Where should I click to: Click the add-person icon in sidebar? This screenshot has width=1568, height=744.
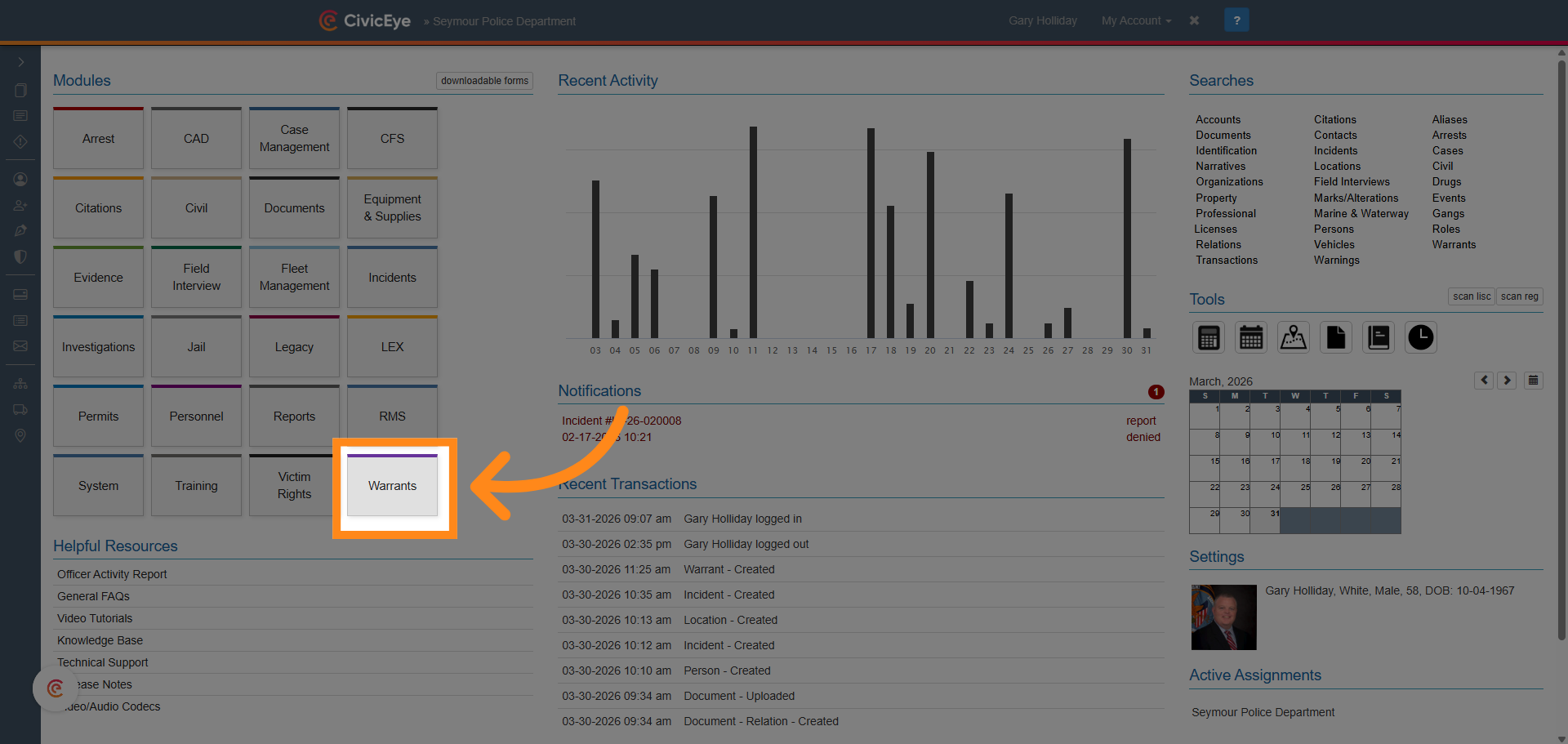(x=20, y=205)
